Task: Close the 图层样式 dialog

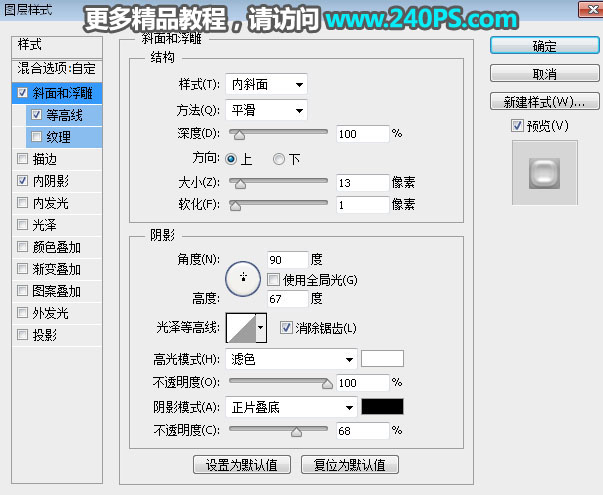Action: pos(591,9)
